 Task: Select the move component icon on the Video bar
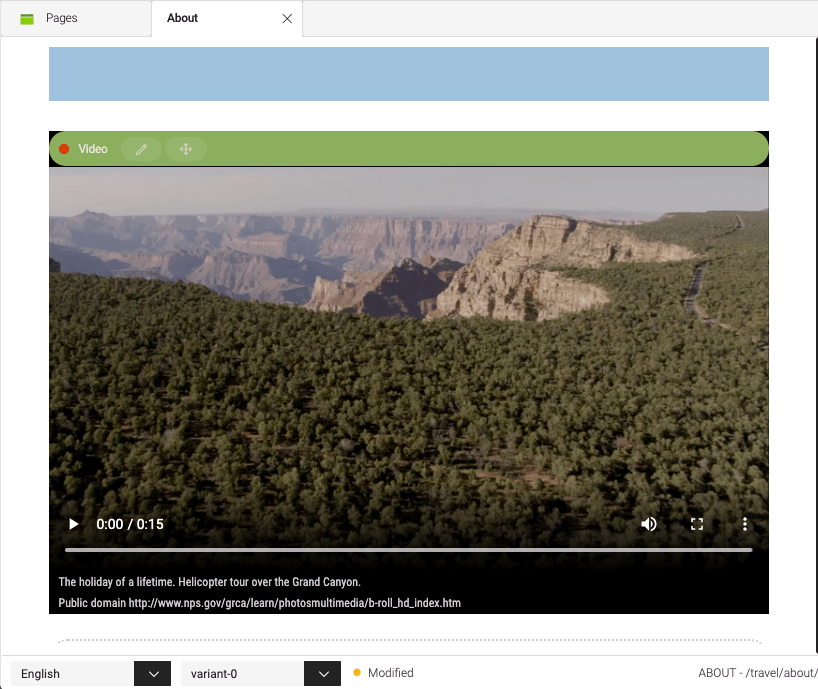click(186, 148)
